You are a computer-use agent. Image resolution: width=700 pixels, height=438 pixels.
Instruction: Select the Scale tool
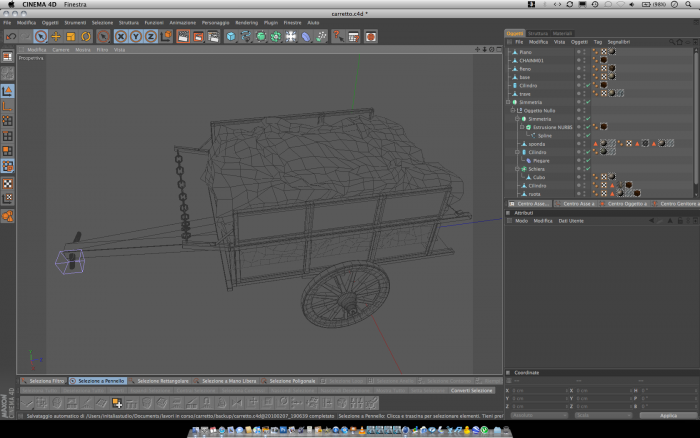pos(71,37)
